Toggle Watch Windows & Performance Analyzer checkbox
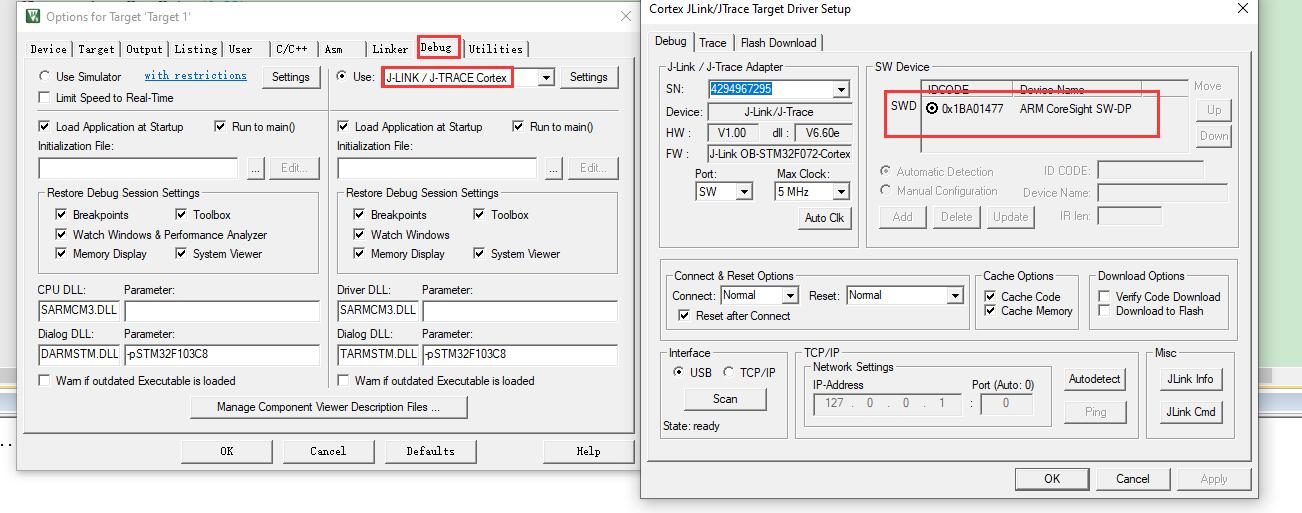 click(x=63, y=235)
